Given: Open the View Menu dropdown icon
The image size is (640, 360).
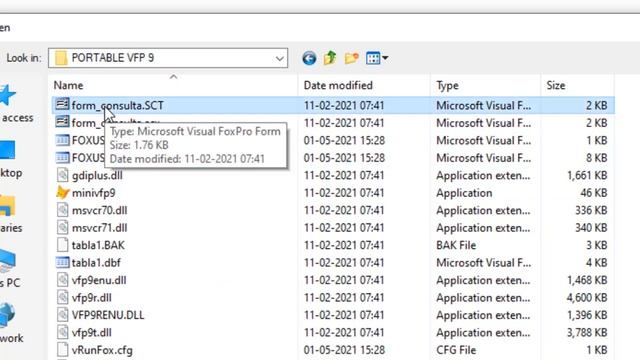Looking at the screenshot, I should tap(377, 58).
